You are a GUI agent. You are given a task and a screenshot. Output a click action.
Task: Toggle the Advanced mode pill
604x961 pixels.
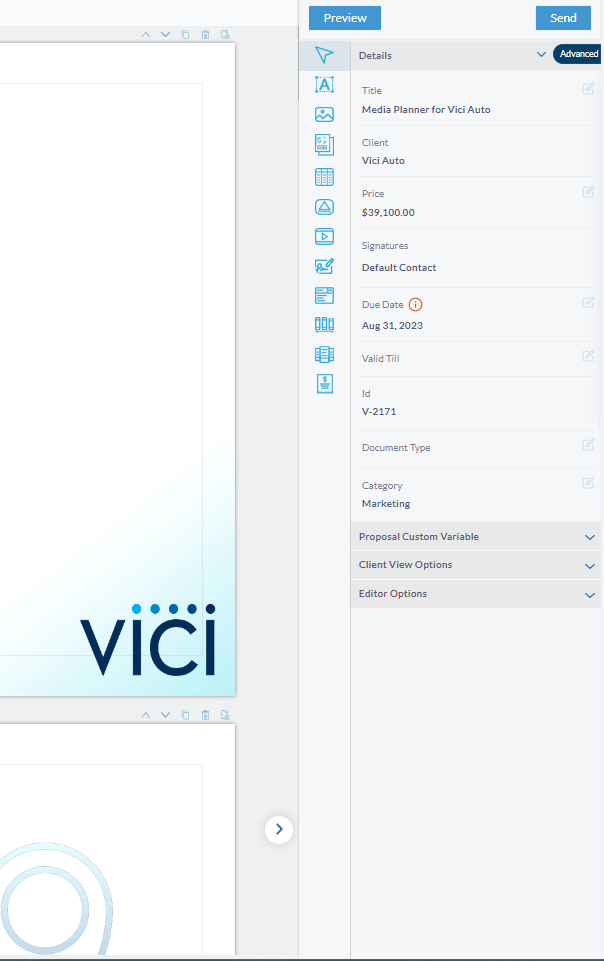click(x=578, y=54)
